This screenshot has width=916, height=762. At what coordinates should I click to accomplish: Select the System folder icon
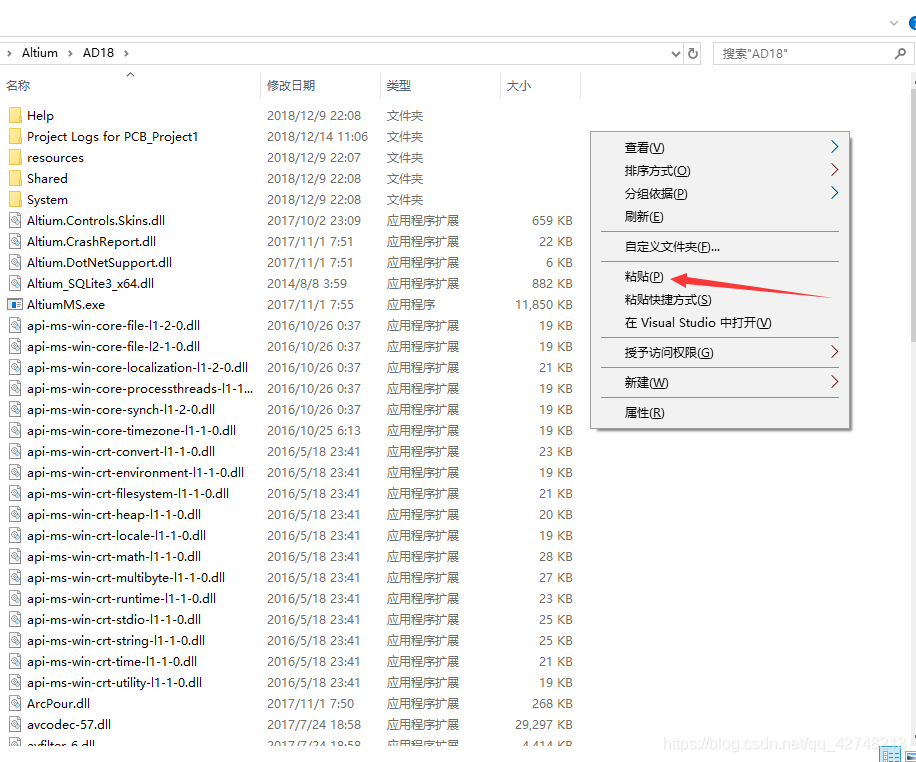pos(15,199)
